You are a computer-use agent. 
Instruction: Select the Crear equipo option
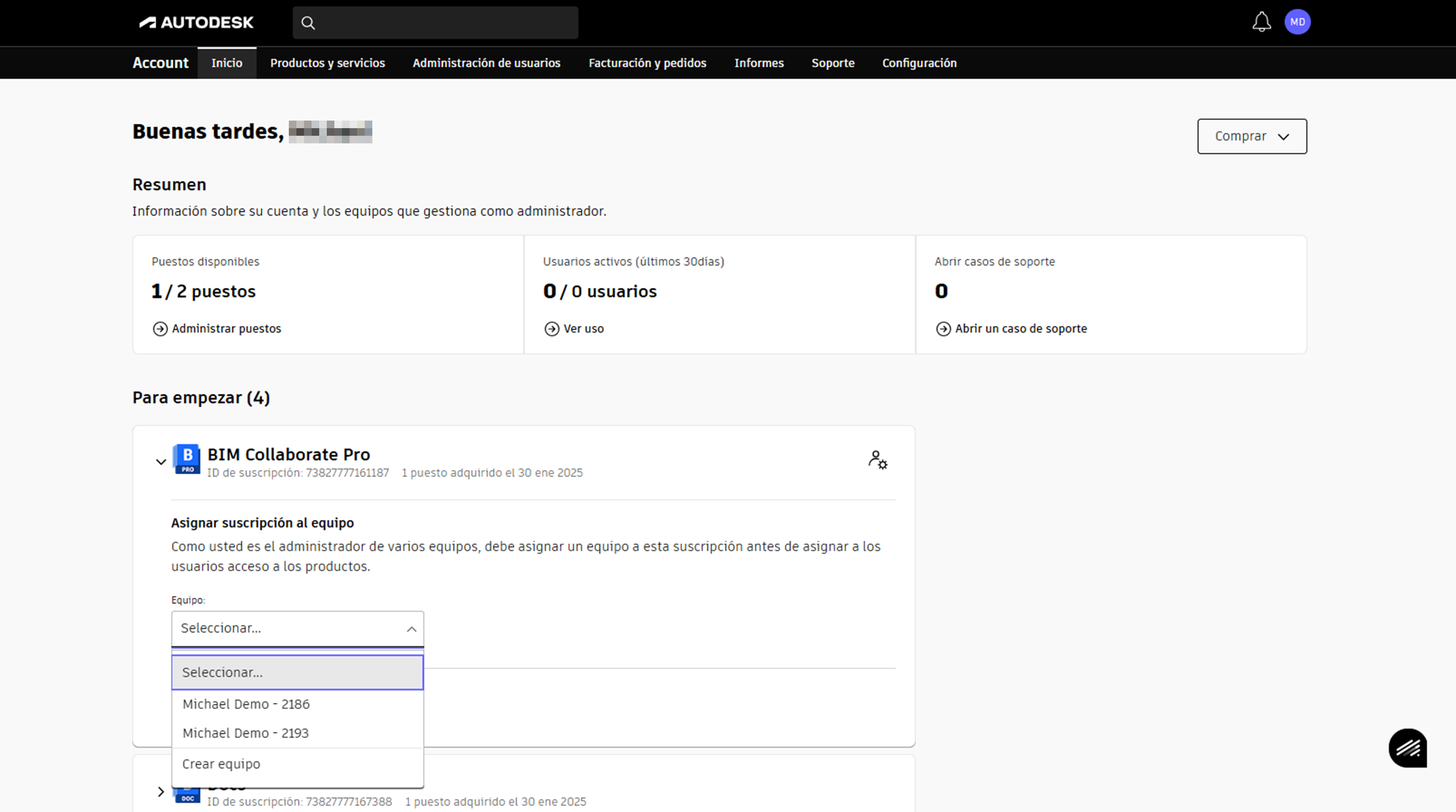click(x=221, y=764)
